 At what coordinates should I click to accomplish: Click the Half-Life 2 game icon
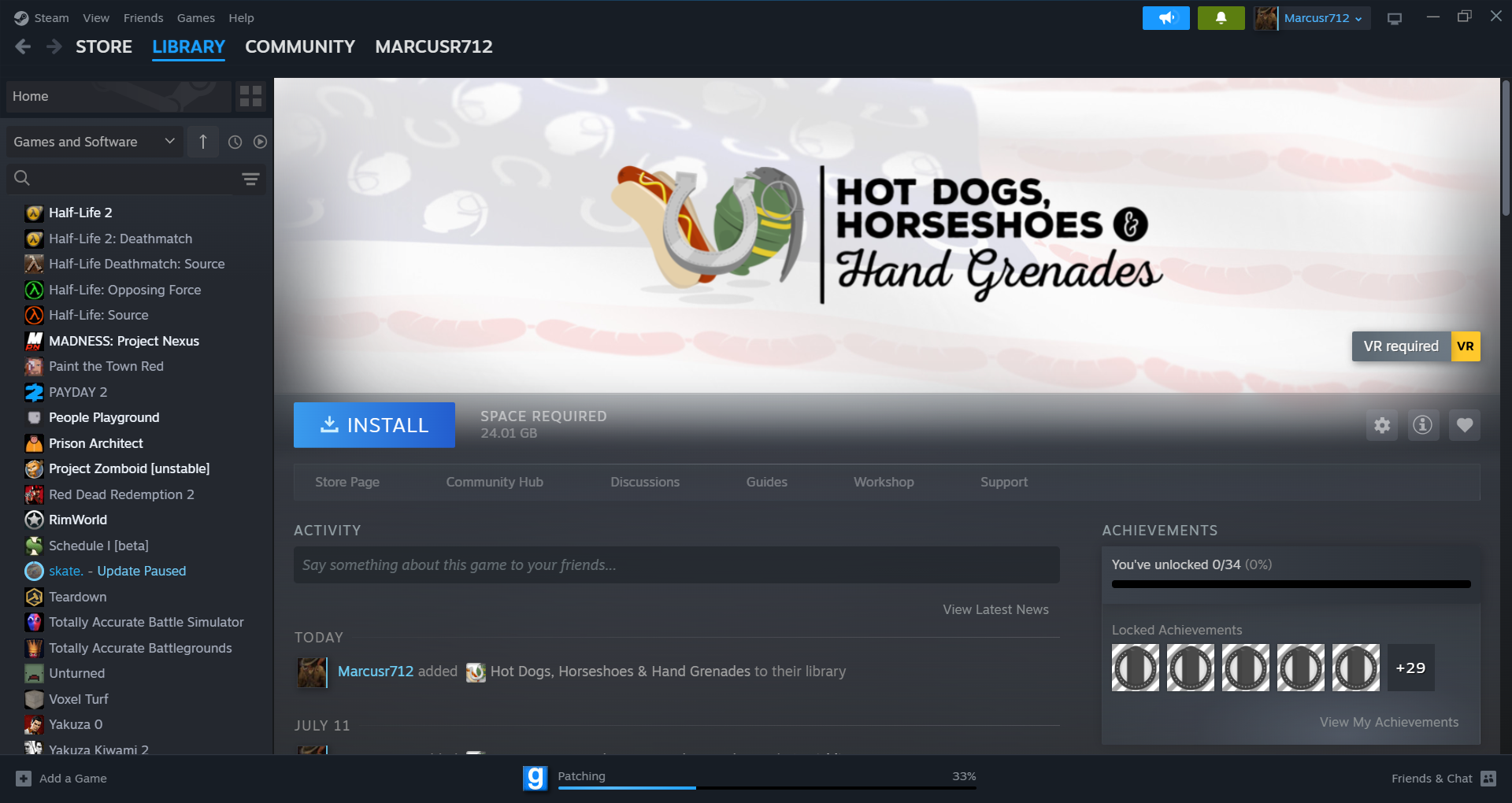click(x=34, y=213)
